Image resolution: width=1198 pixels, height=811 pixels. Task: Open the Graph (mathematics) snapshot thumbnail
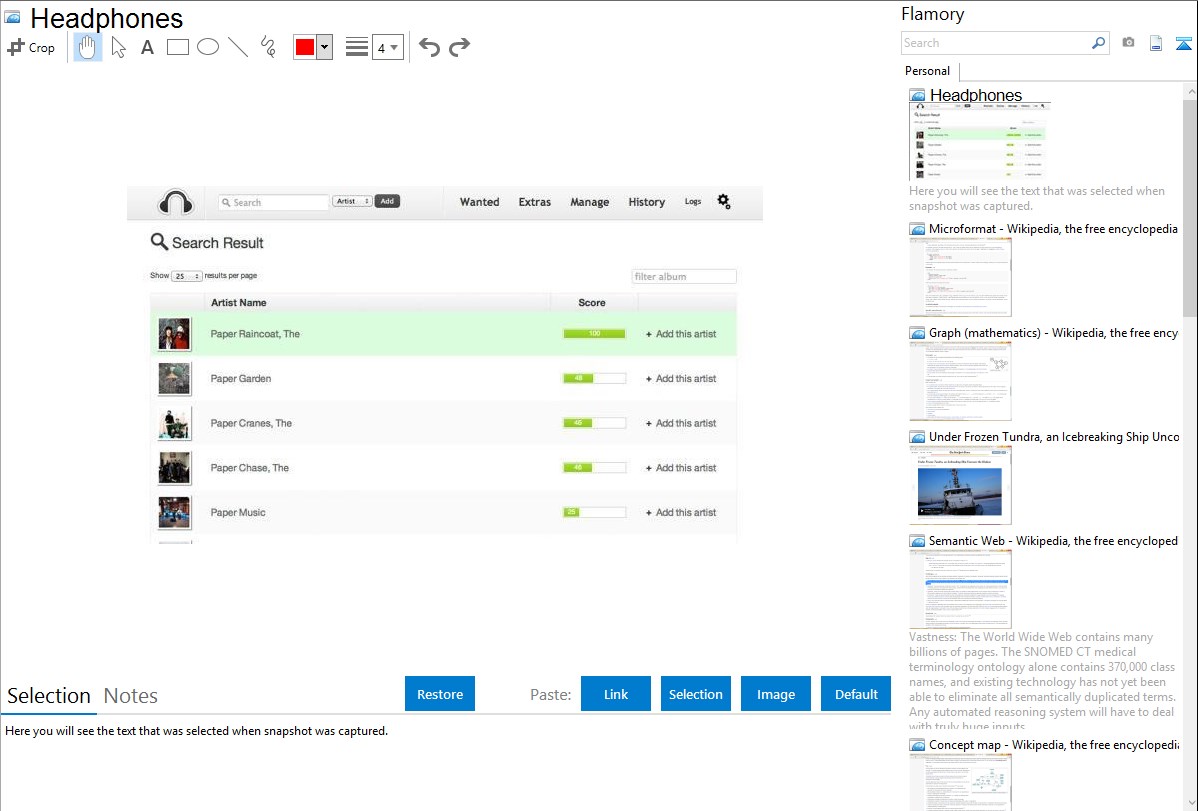pos(960,381)
